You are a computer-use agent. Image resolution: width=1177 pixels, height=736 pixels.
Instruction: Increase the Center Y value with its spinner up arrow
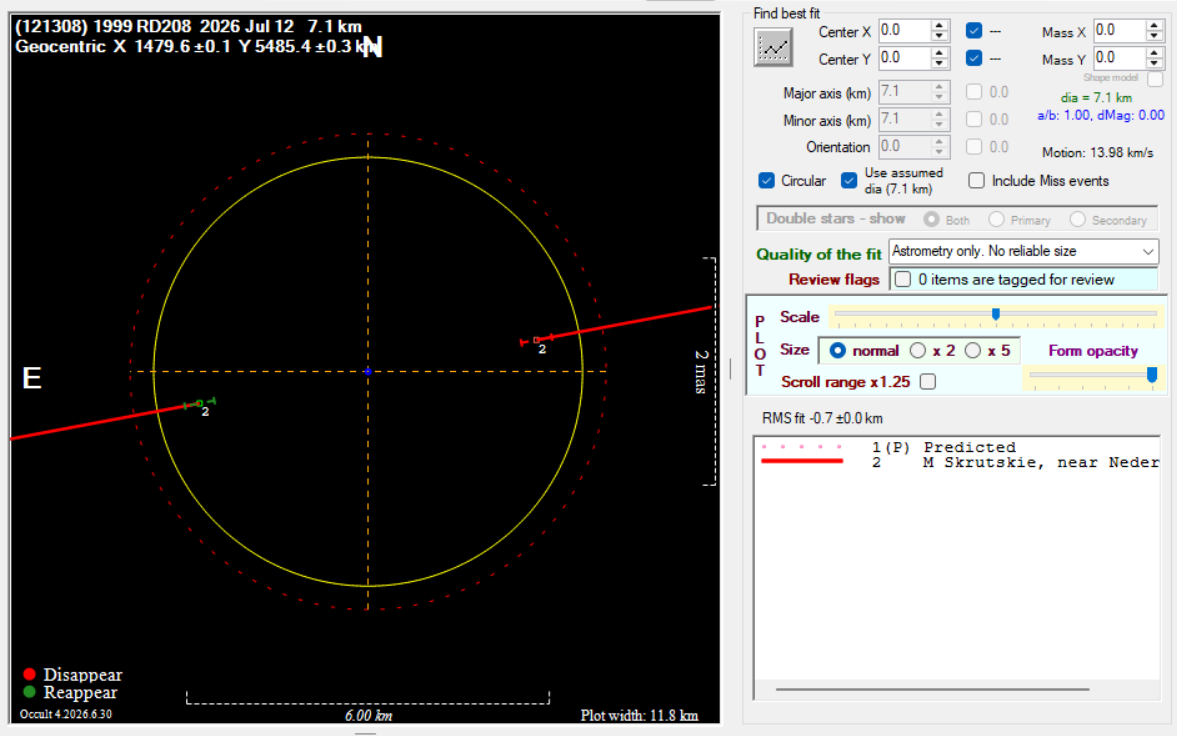(x=939, y=53)
